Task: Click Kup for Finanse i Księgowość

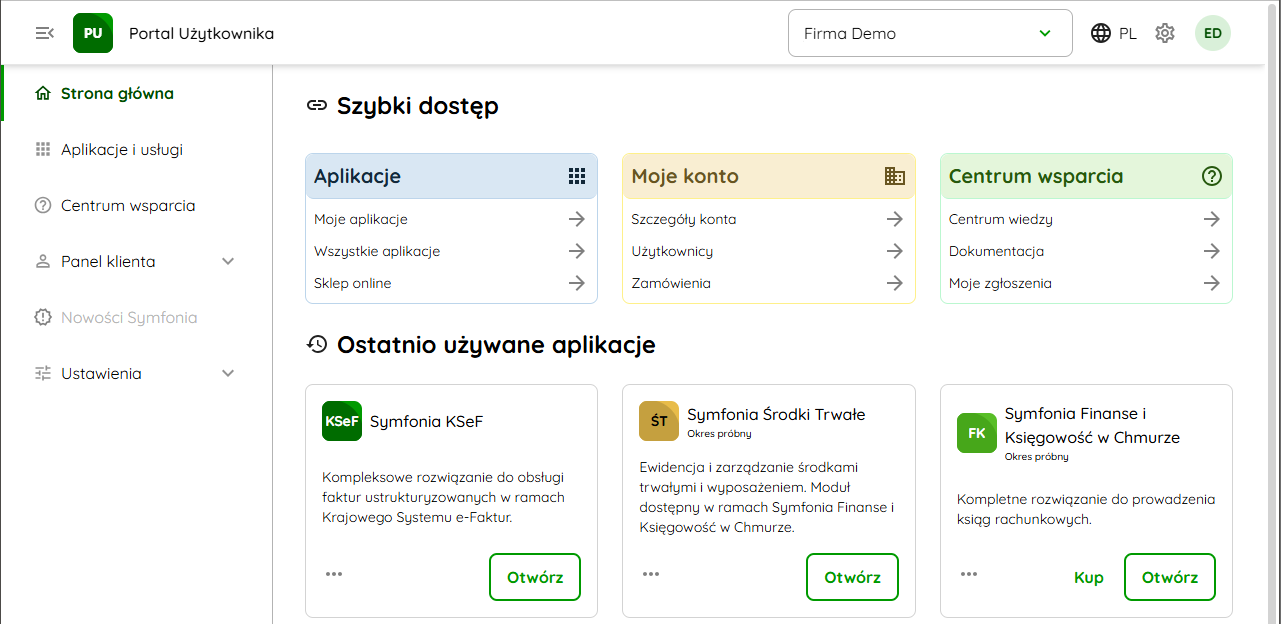Action: tap(1088, 577)
